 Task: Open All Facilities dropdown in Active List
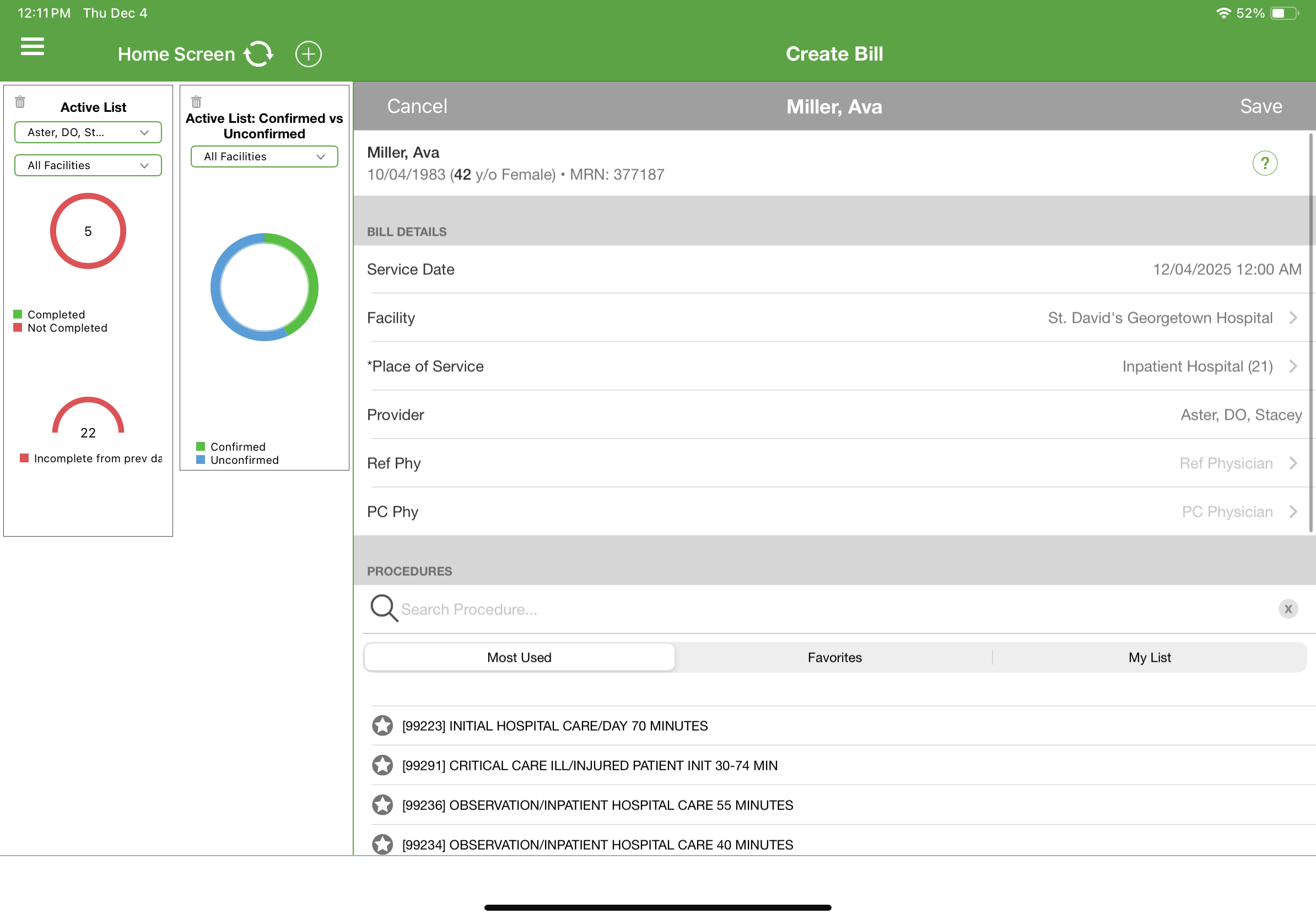(88, 166)
